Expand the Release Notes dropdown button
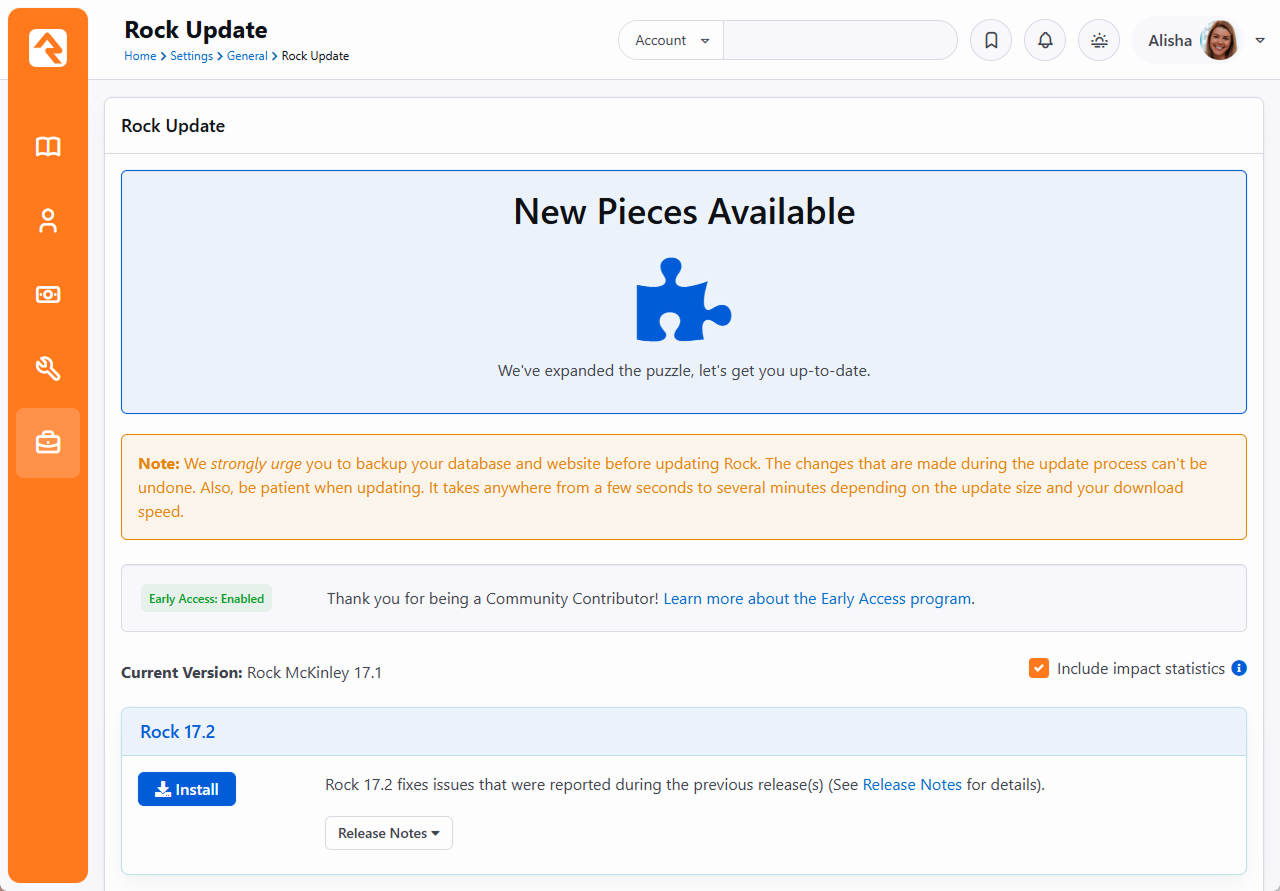 (389, 833)
